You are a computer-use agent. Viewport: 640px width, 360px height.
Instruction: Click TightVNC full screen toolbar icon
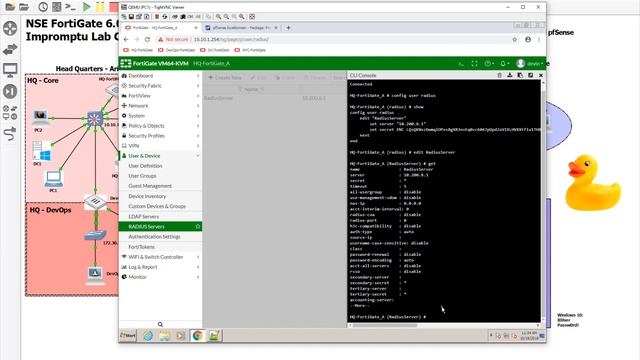(x=252, y=17)
